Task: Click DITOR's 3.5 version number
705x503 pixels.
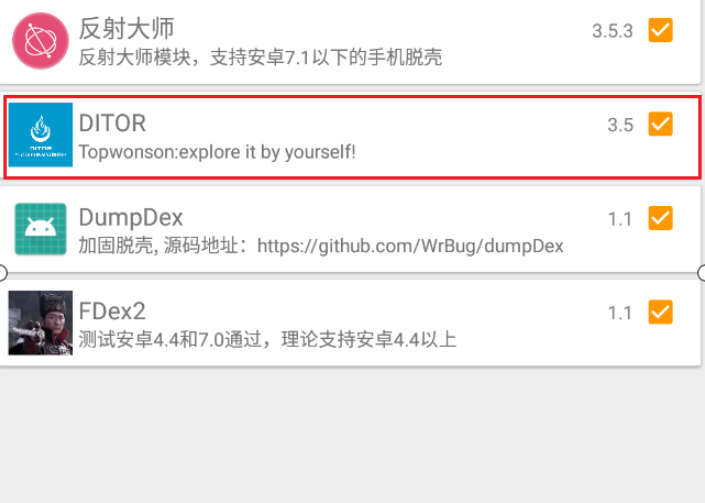Action: [620, 125]
